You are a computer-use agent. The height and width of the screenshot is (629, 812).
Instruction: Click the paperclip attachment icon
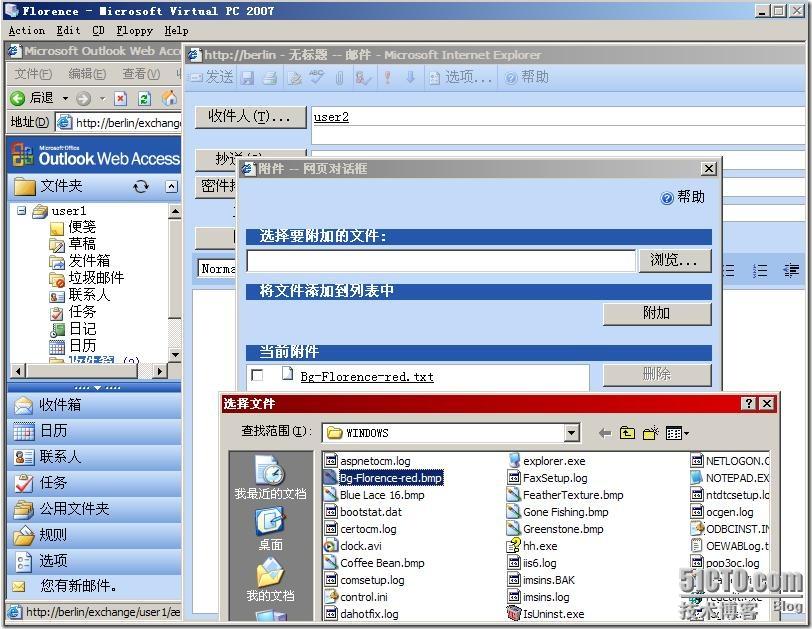point(339,78)
